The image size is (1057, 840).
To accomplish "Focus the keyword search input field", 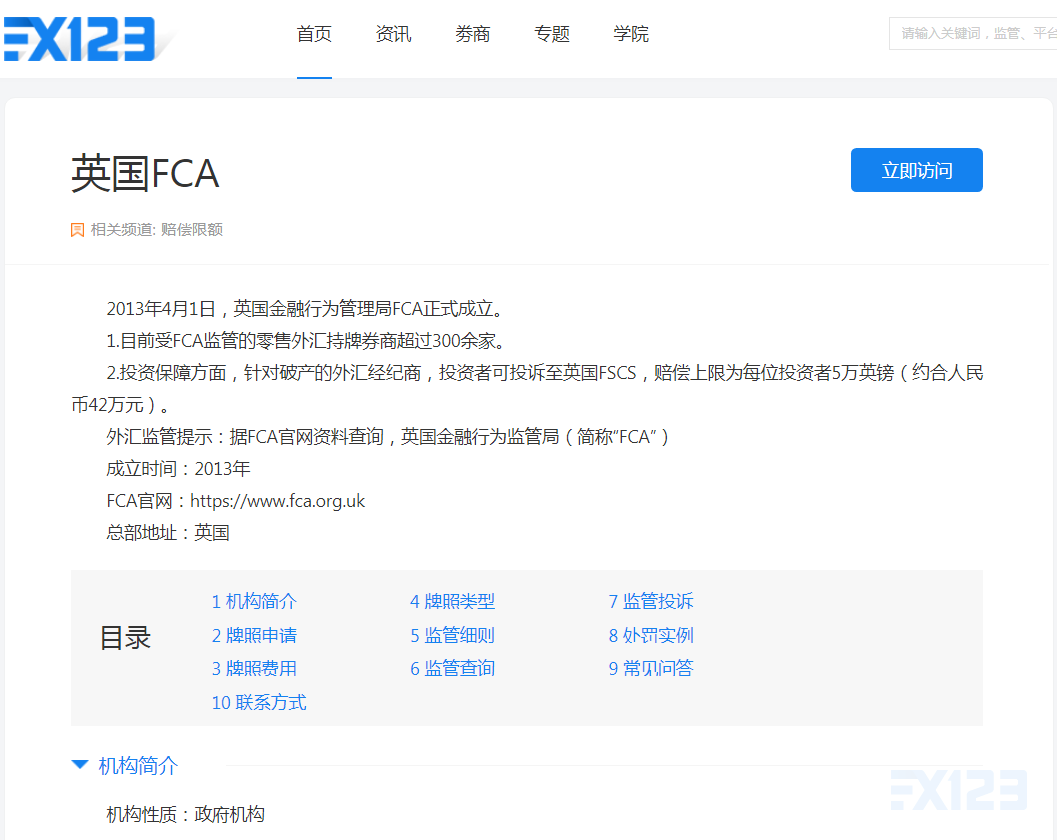I will [973, 33].
